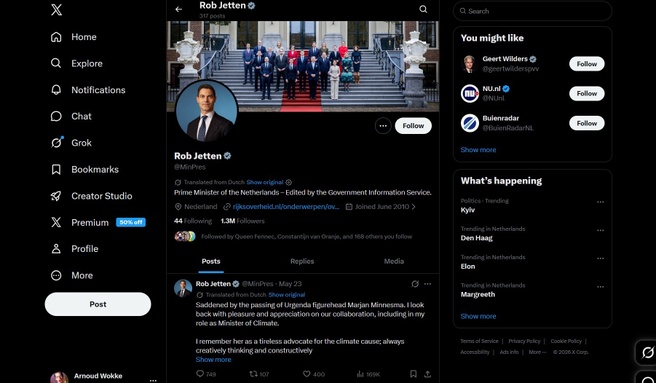Open the Explore section
656x383 pixels.
pos(77,63)
